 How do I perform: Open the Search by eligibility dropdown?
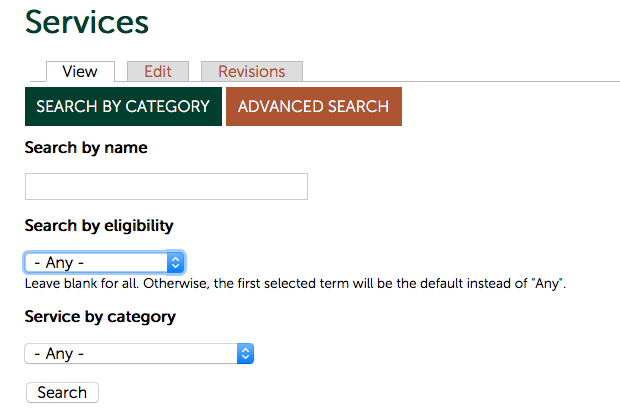[x=104, y=263]
